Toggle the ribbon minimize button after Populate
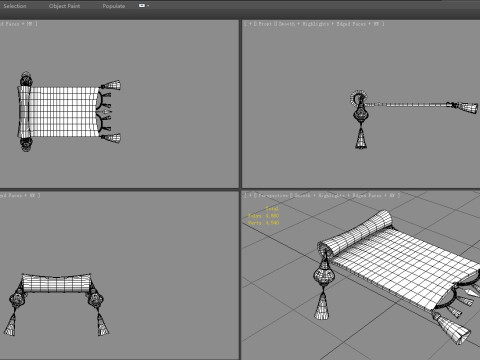Image resolution: width=480 pixels, height=360 pixels. (x=142, y=6)
